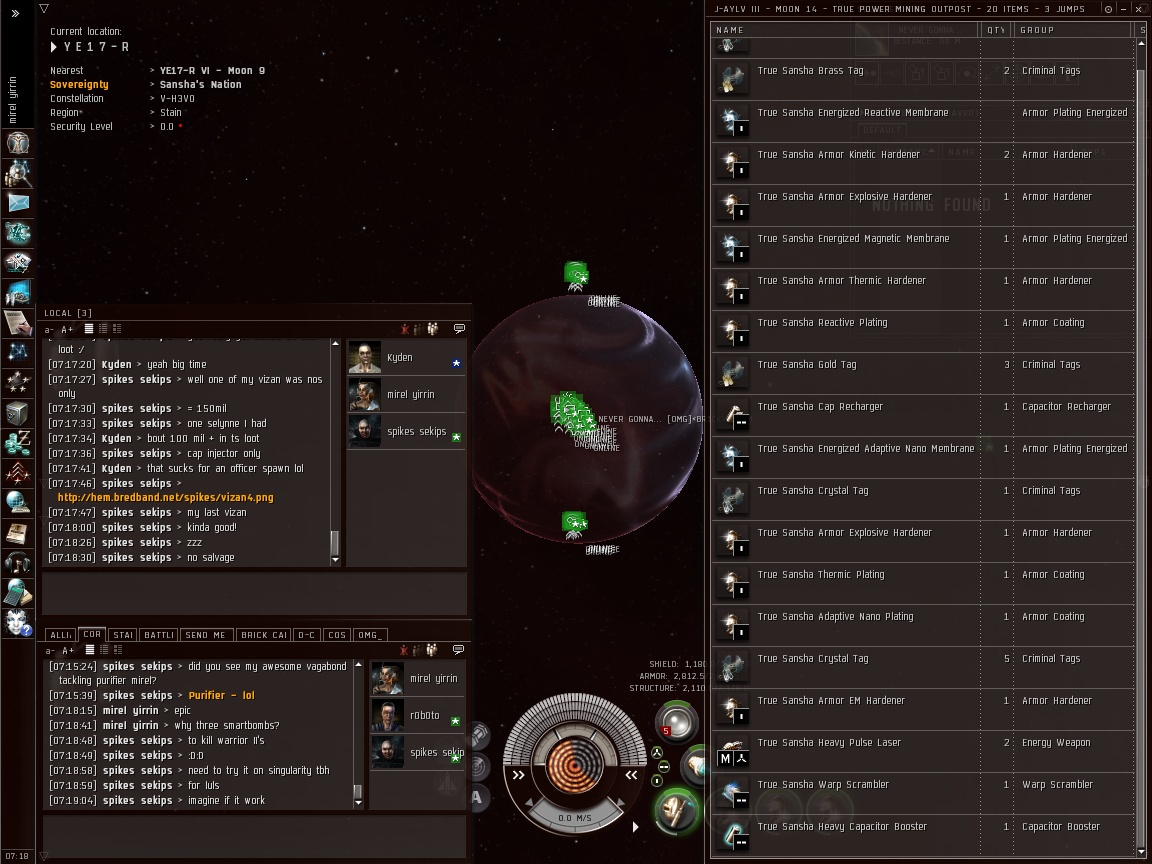Toggle autopilot A button left of HUD
This screenshot has width=1152, height=864.
click(477, 797)
